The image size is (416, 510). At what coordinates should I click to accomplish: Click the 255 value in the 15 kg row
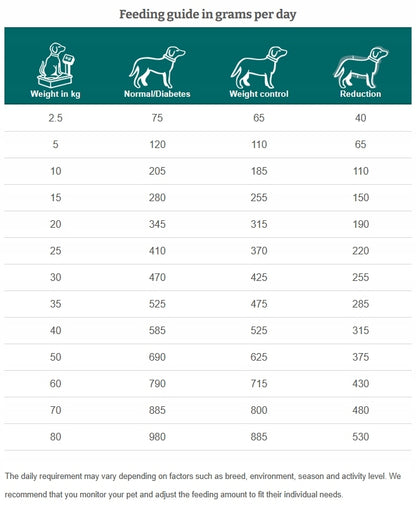[259, 198]
